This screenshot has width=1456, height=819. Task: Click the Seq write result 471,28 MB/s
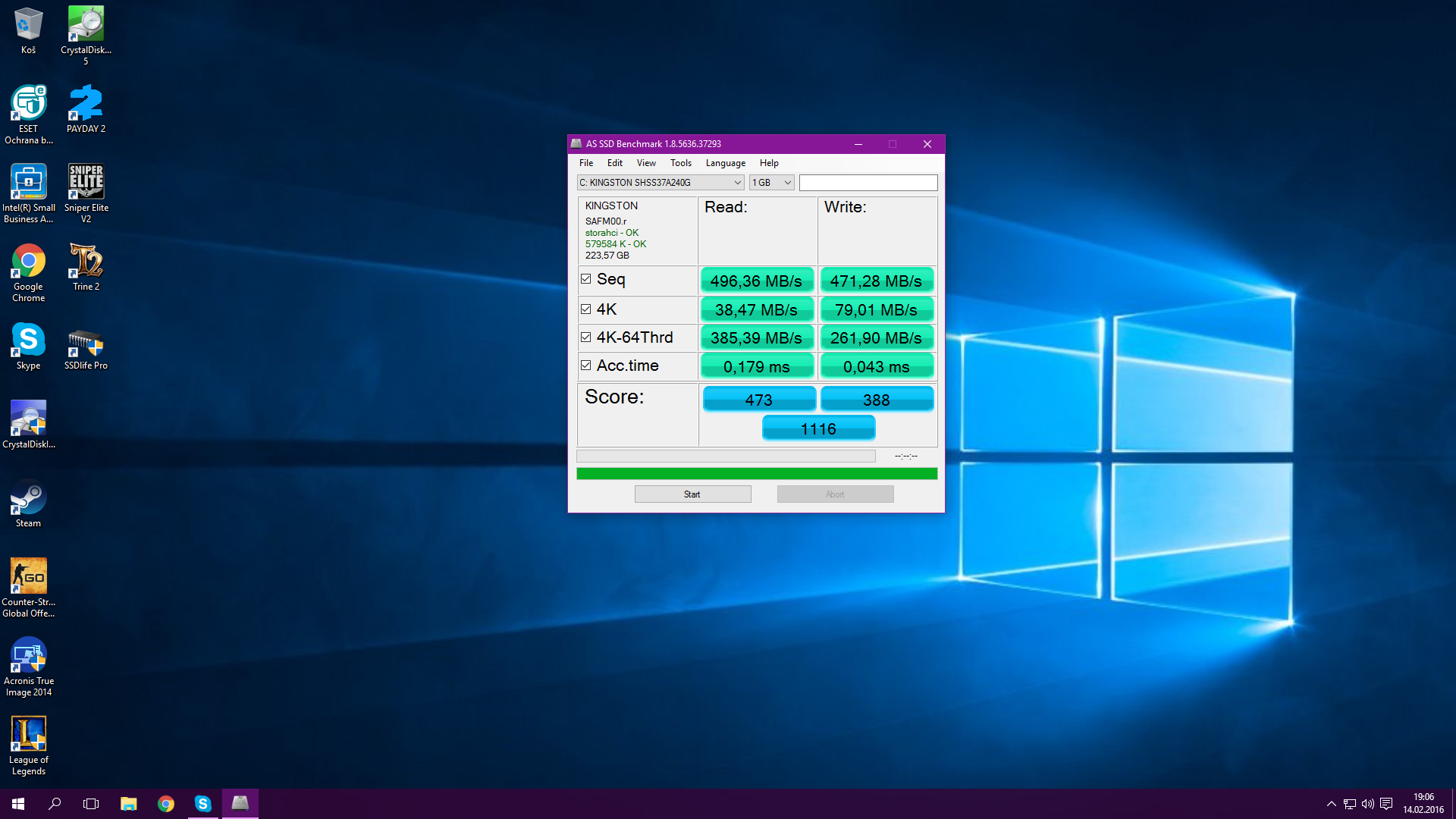click(877, 281)
